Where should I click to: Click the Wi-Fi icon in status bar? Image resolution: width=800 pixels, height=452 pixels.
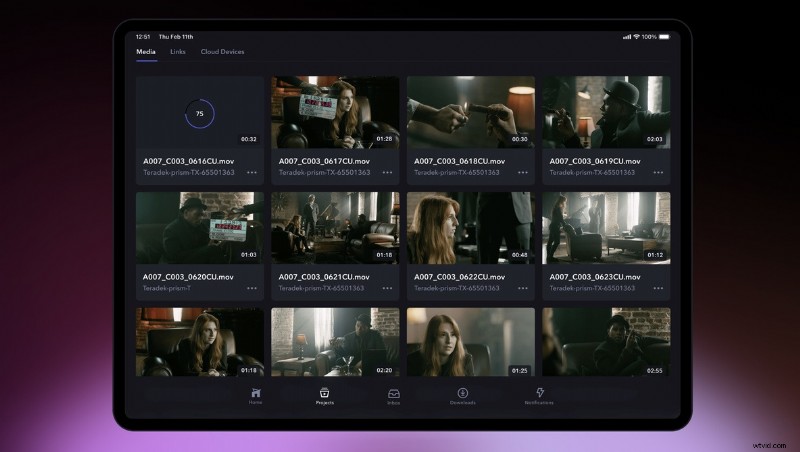[x=636, y=37]
